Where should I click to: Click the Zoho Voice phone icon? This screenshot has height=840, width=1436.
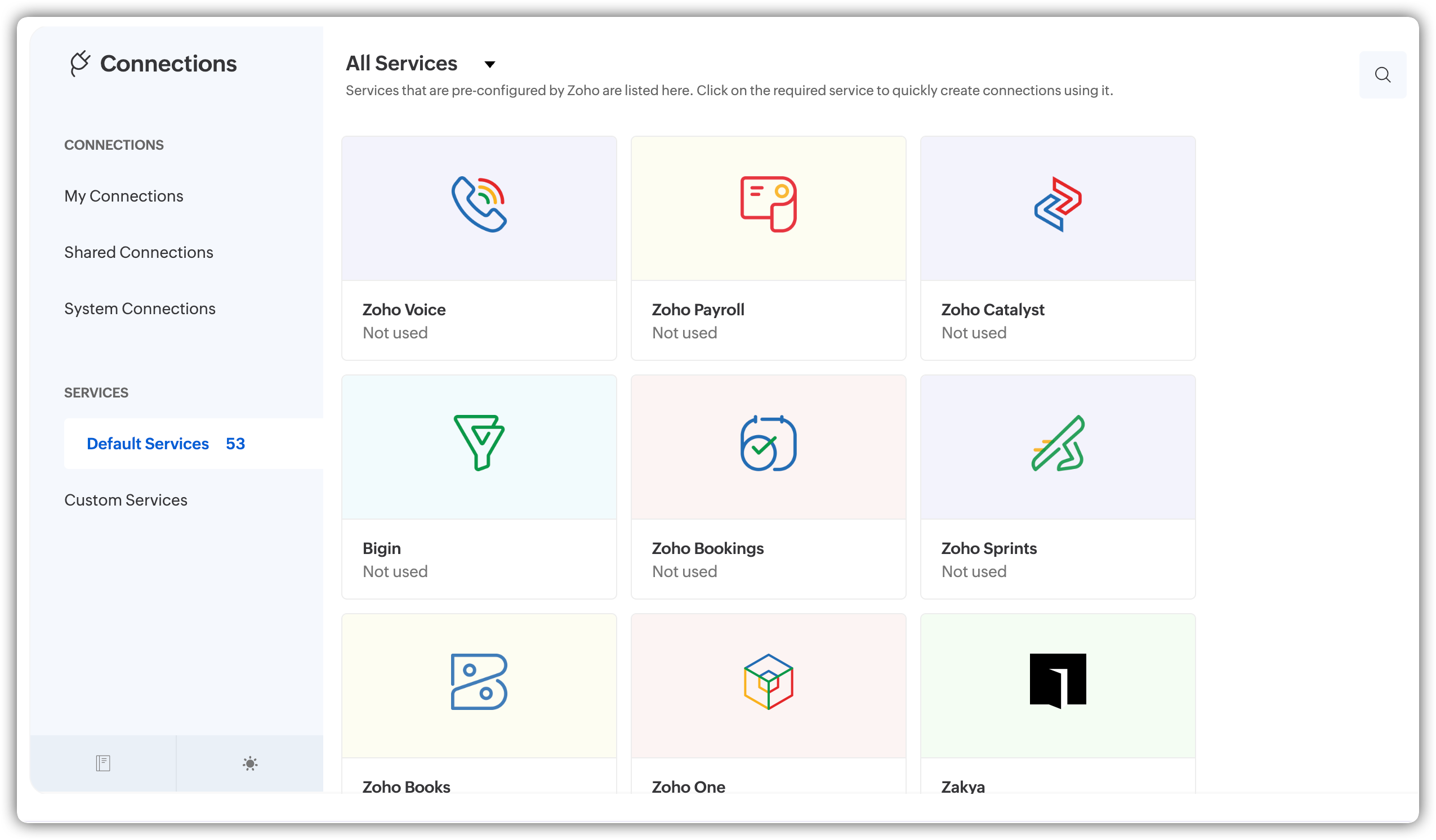(x=479, y=204)
